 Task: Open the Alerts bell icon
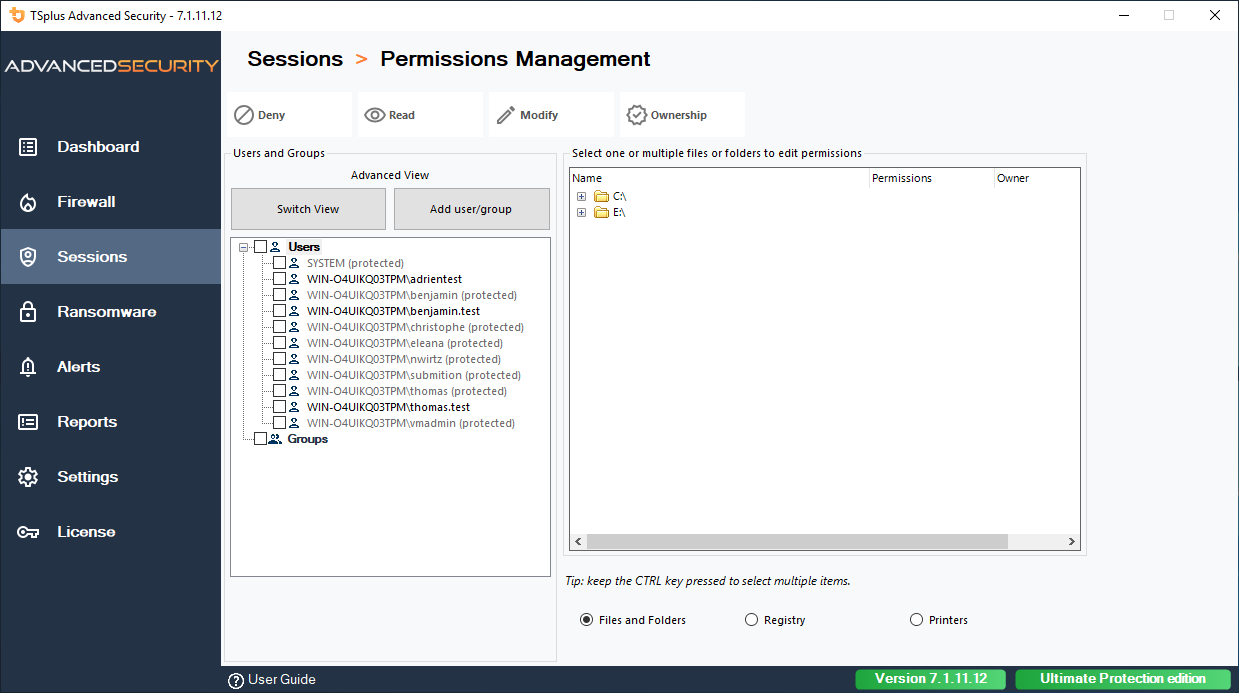coord(28,367)
